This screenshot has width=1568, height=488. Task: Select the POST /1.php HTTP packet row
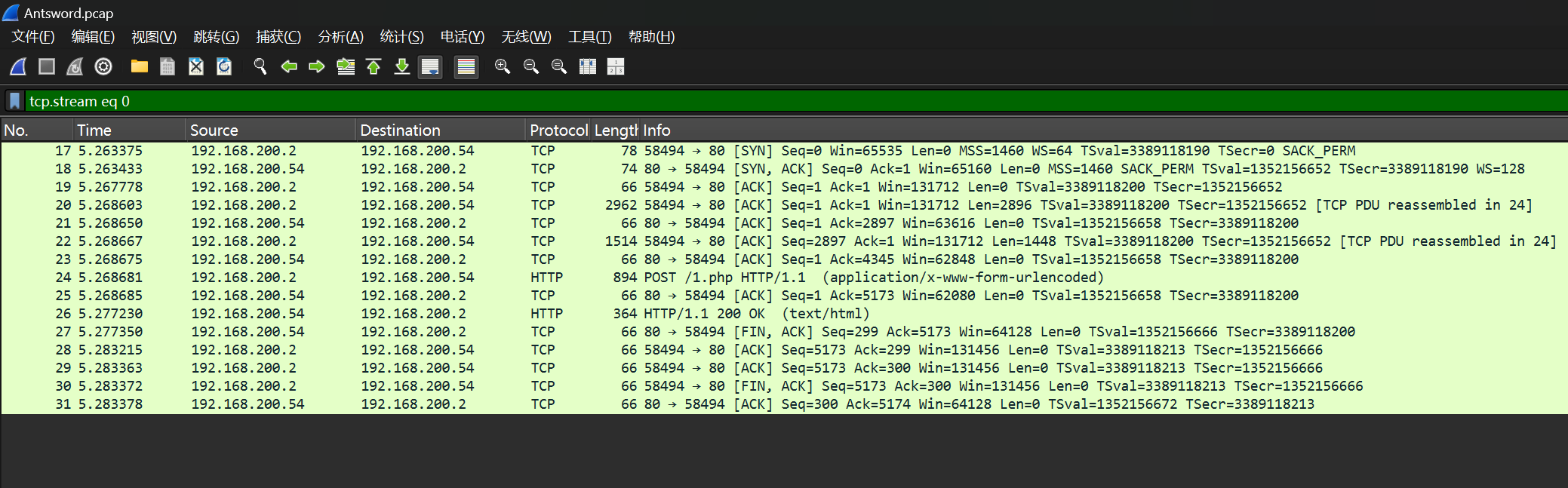(755, 278)
